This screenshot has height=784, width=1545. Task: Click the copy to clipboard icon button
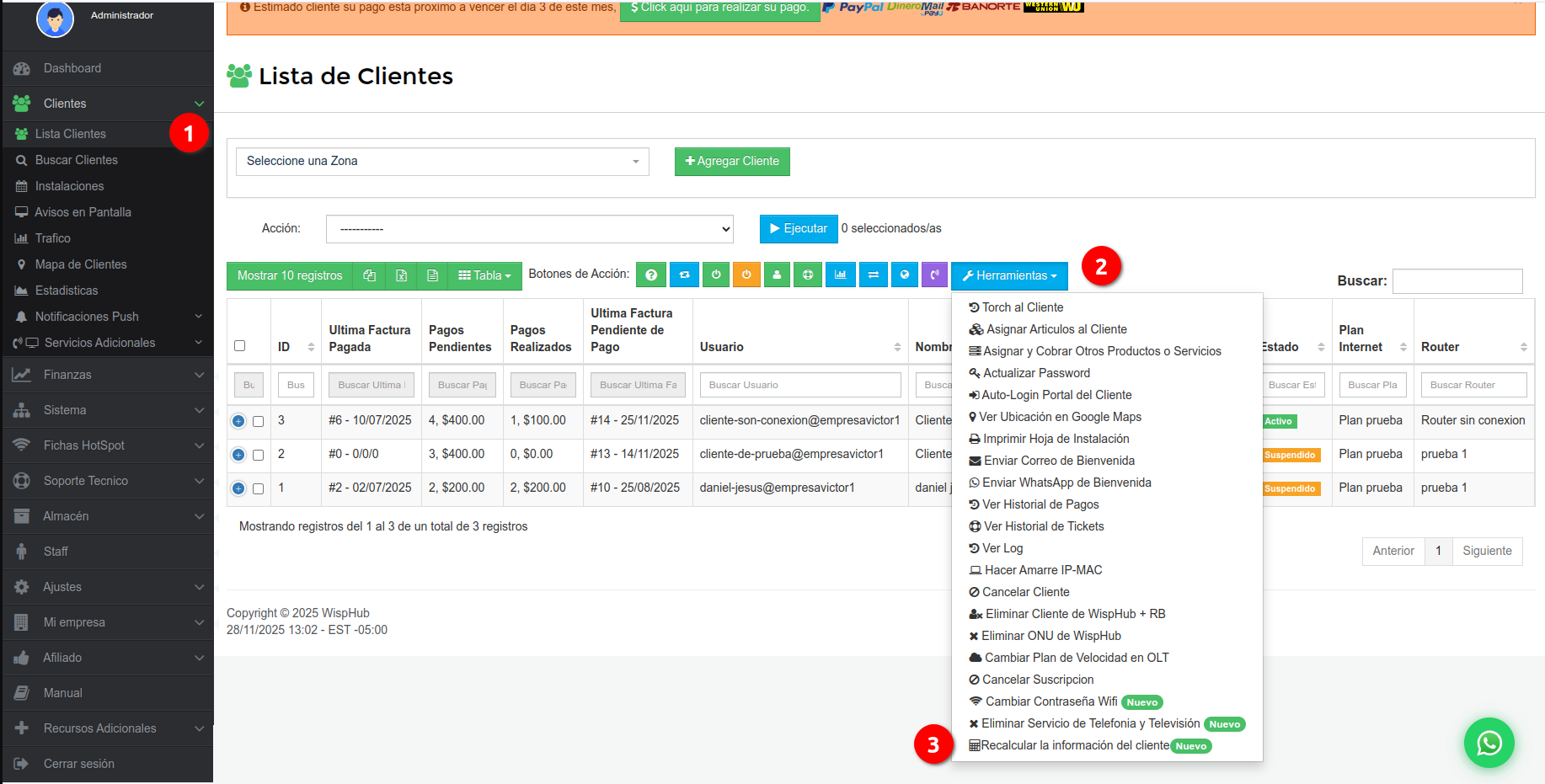(369, 275)
